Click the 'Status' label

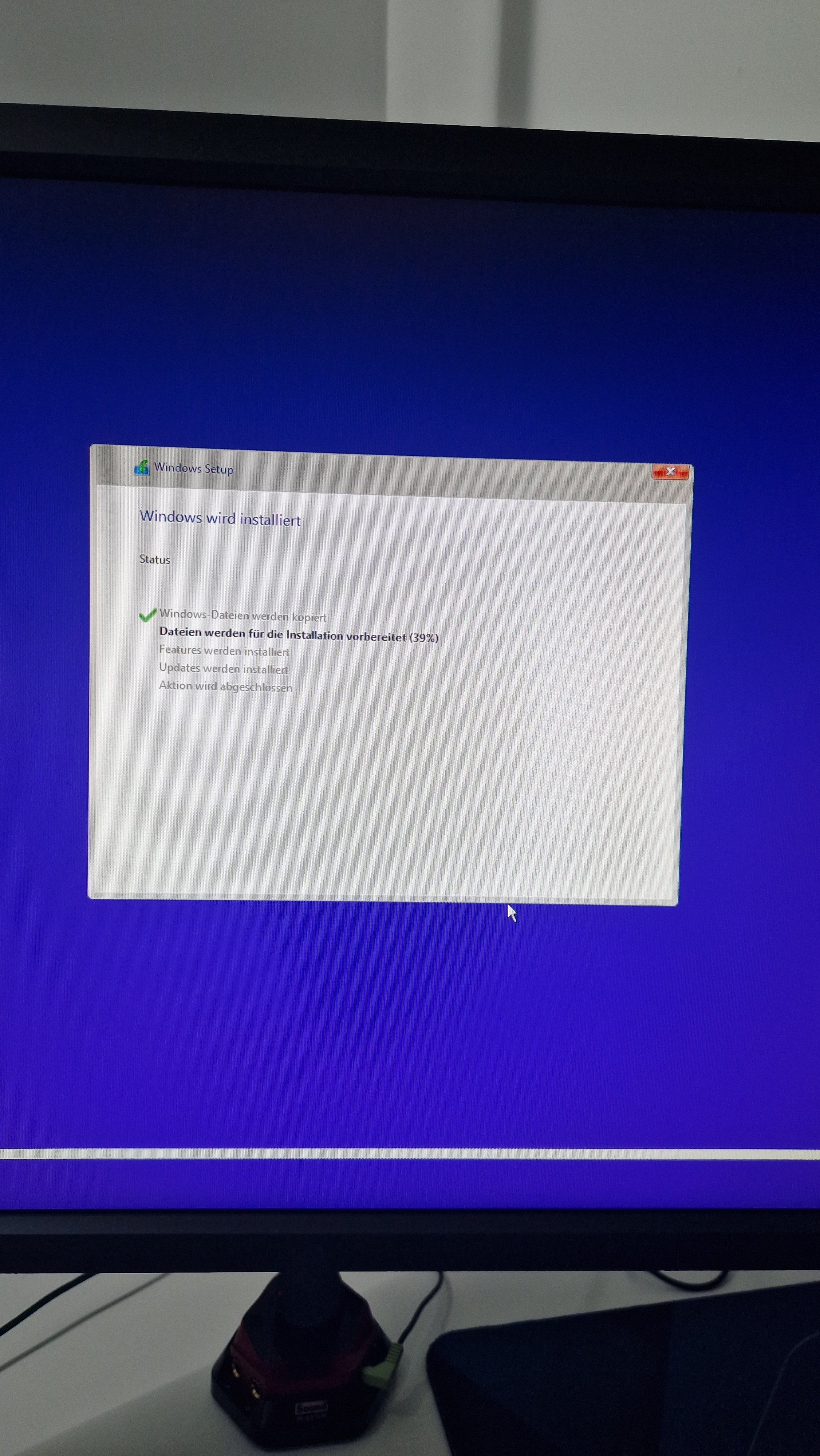point(154,559)
